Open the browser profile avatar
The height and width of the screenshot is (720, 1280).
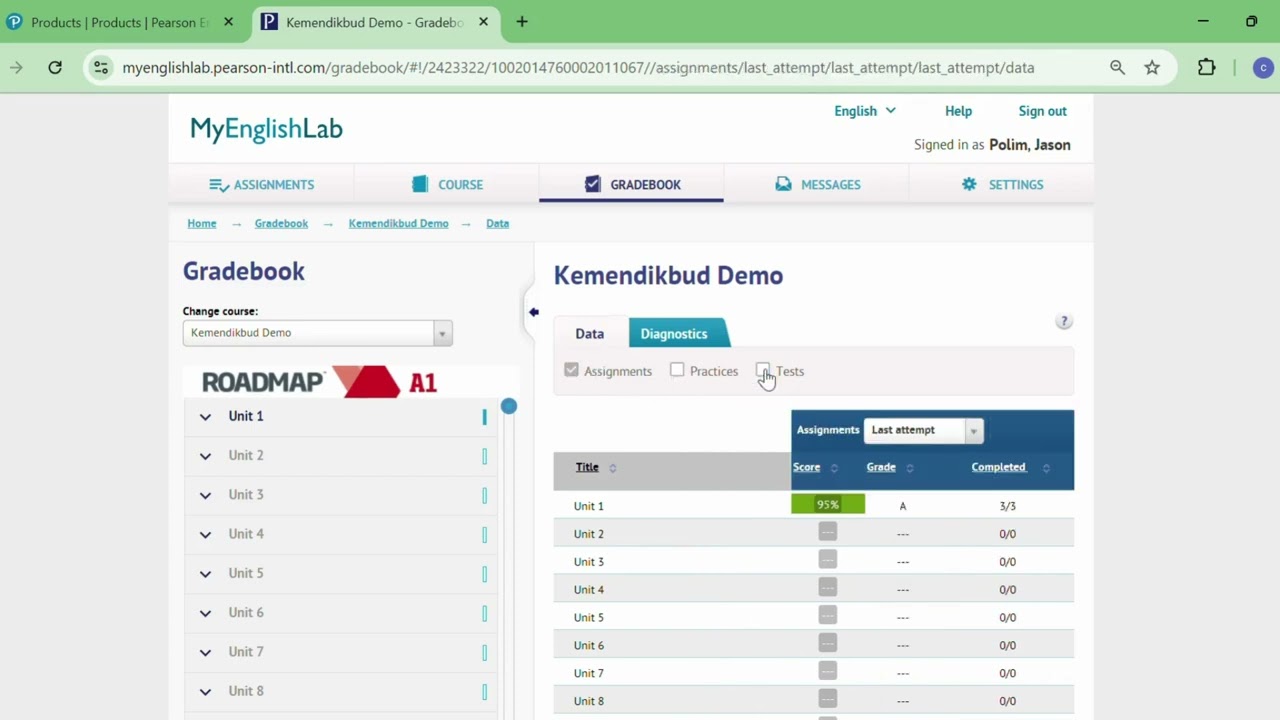point(1263,67)
